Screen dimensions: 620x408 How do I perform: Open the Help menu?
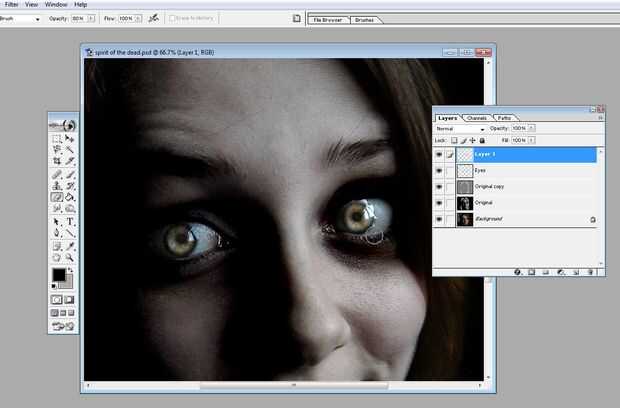81,5
